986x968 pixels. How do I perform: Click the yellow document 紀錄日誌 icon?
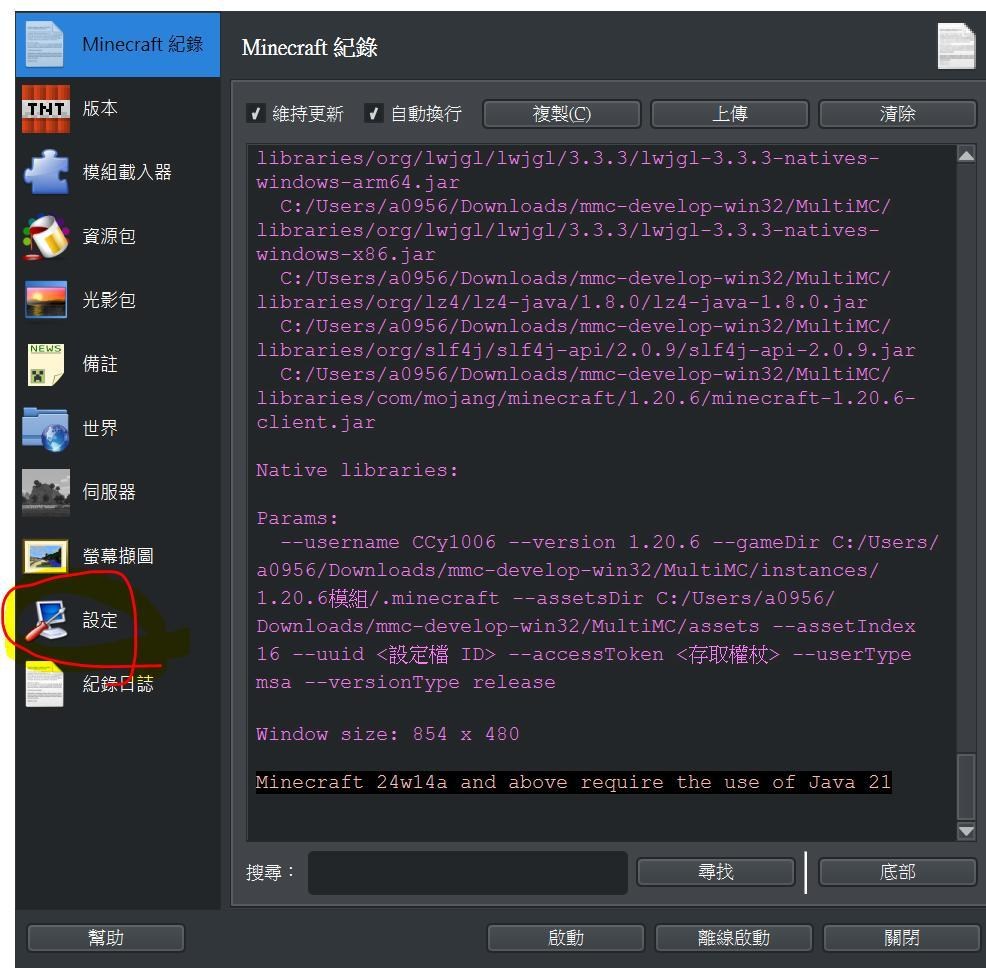click(x=44, y=684)
